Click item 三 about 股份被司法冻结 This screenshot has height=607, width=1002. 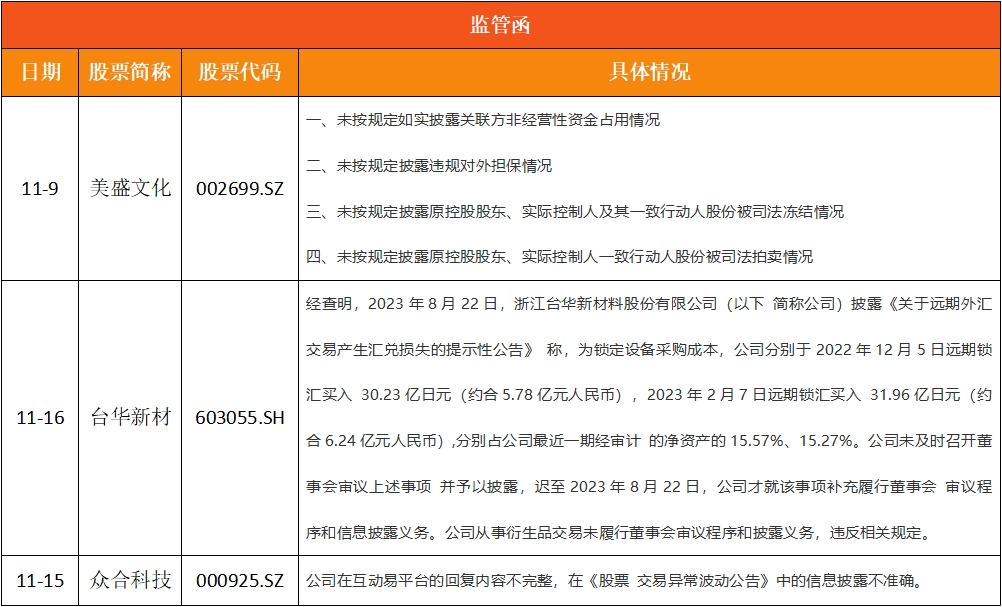(x=575, y=212)
